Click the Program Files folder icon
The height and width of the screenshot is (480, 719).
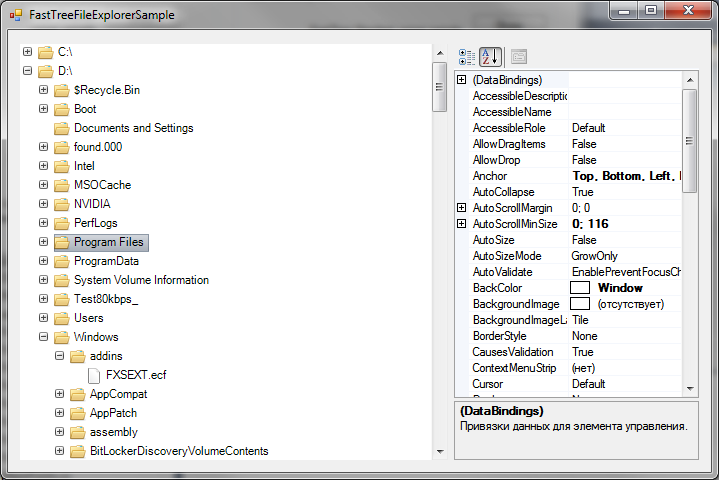pos(61,242)
